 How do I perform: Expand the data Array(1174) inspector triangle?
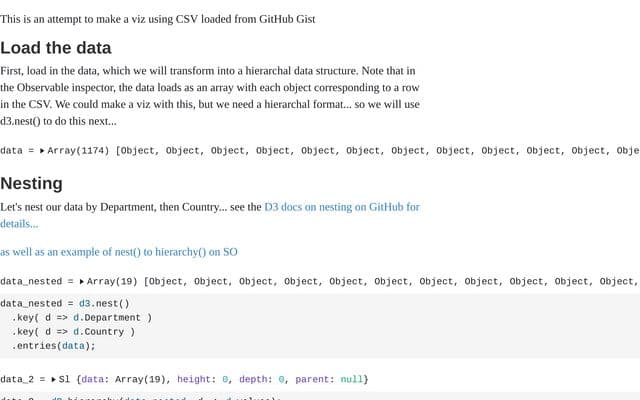pyautogui.click(x=42, y=151)
